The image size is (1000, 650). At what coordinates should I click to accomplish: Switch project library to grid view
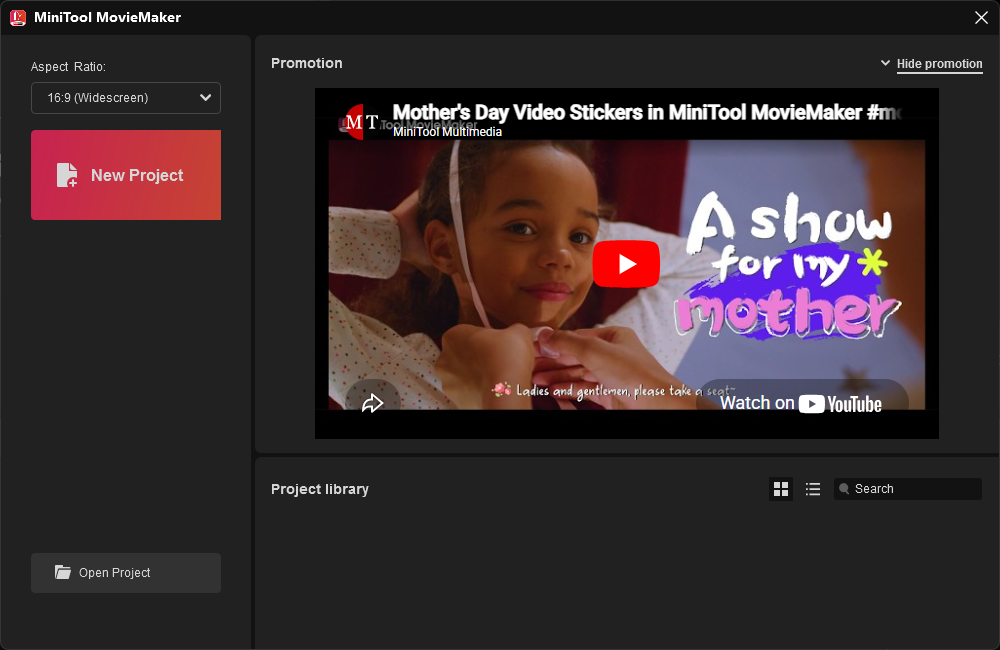coord(781,489)
